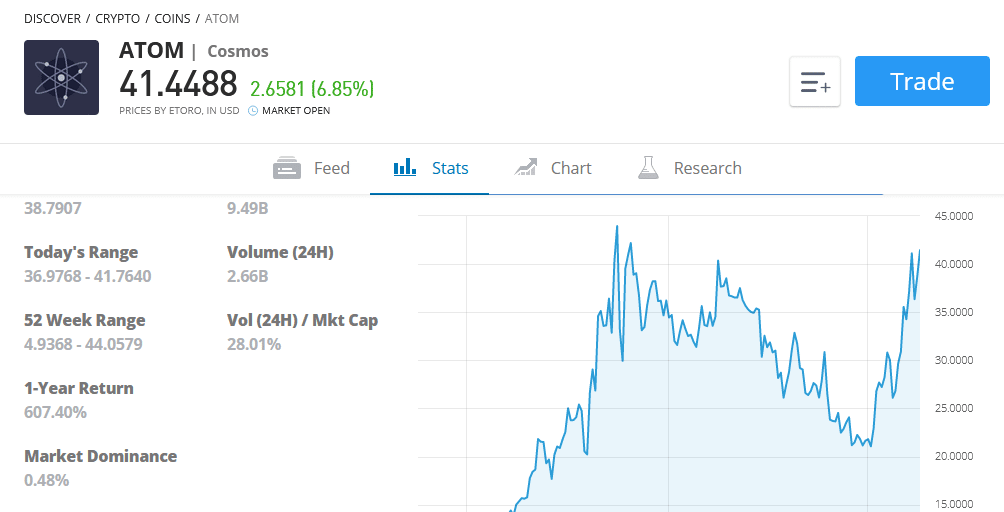Click the 45.0000 axis label
This screenshot has width=1004, height=512.
953,216
